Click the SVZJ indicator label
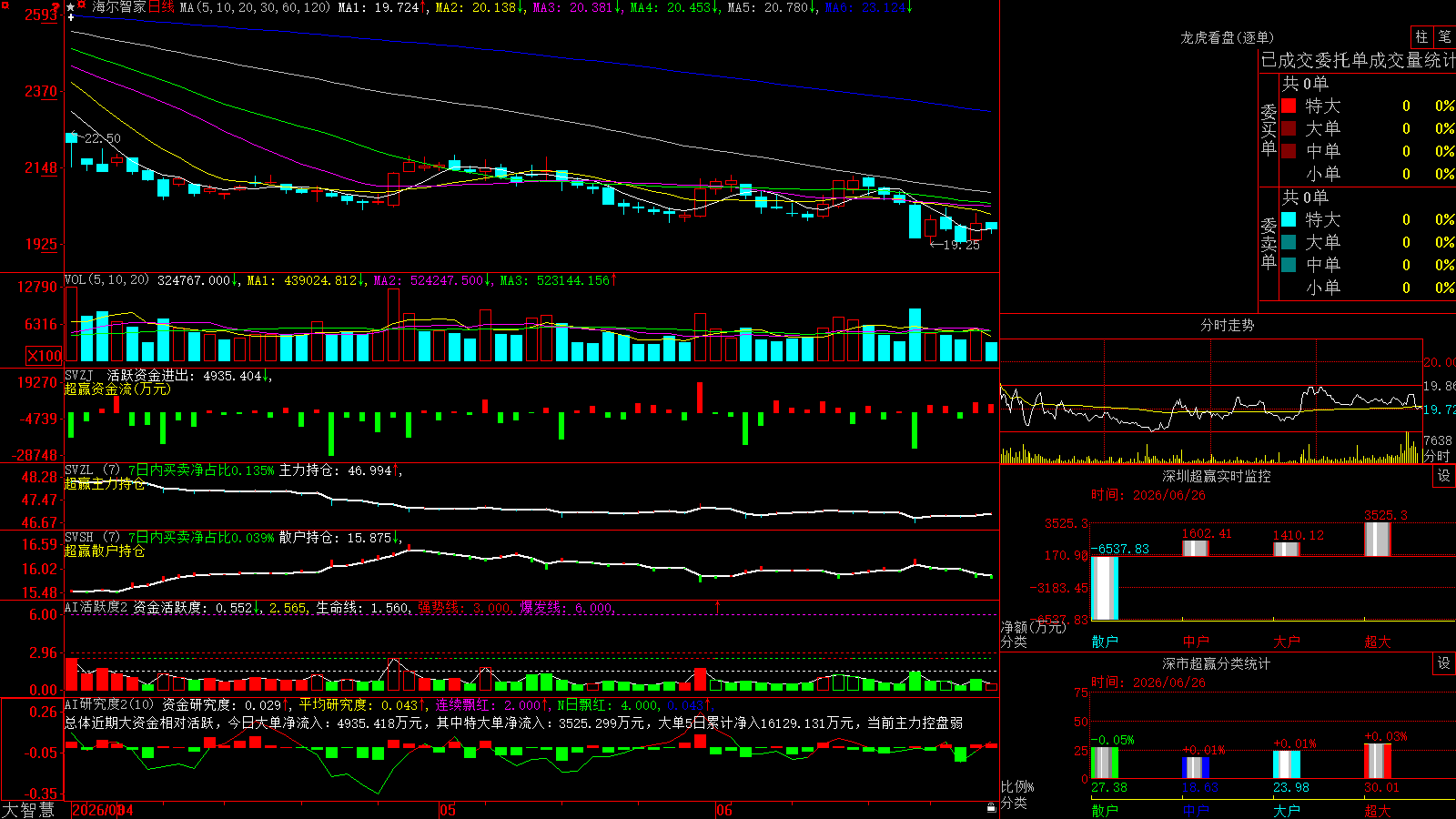 79,375
